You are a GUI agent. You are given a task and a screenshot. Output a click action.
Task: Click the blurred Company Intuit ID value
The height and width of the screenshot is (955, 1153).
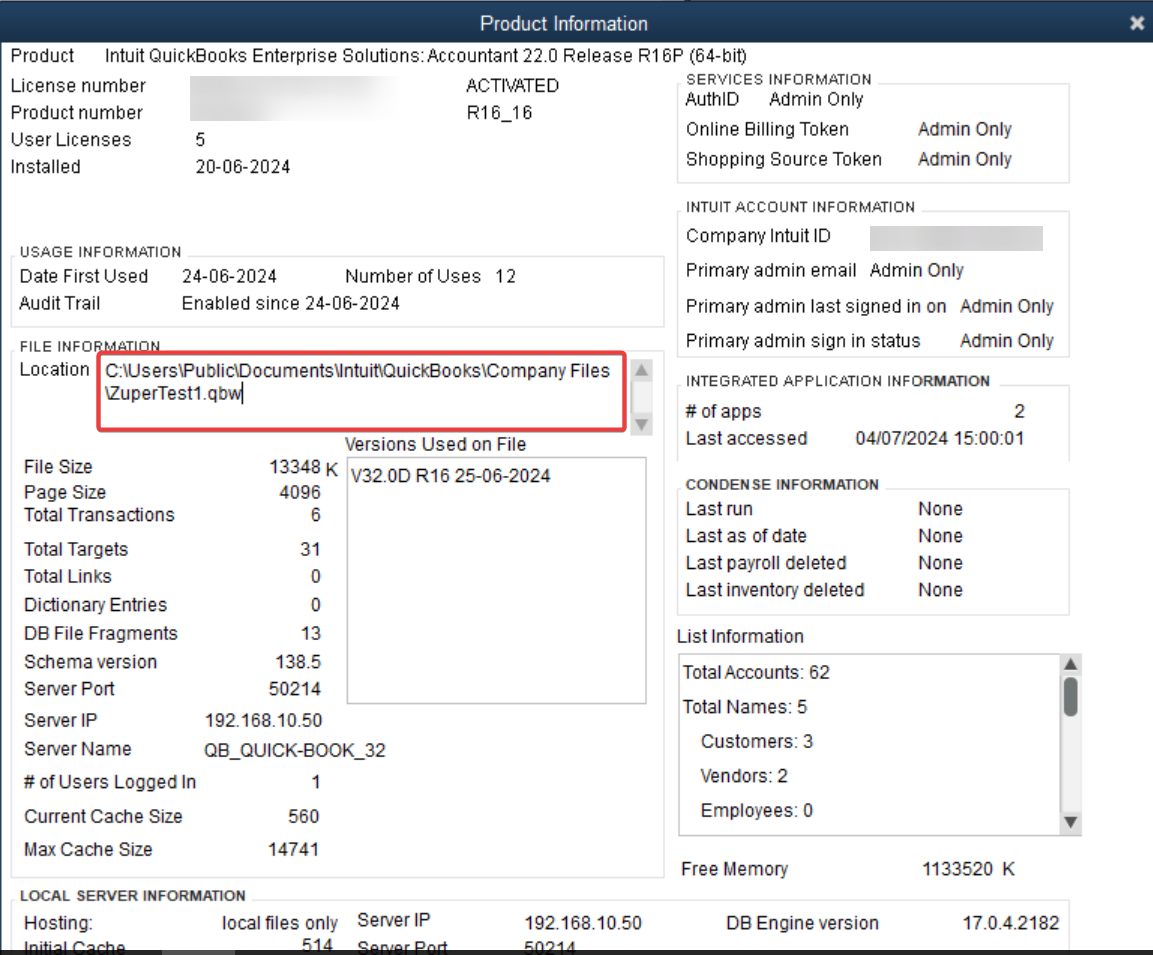tap(956, 238)
